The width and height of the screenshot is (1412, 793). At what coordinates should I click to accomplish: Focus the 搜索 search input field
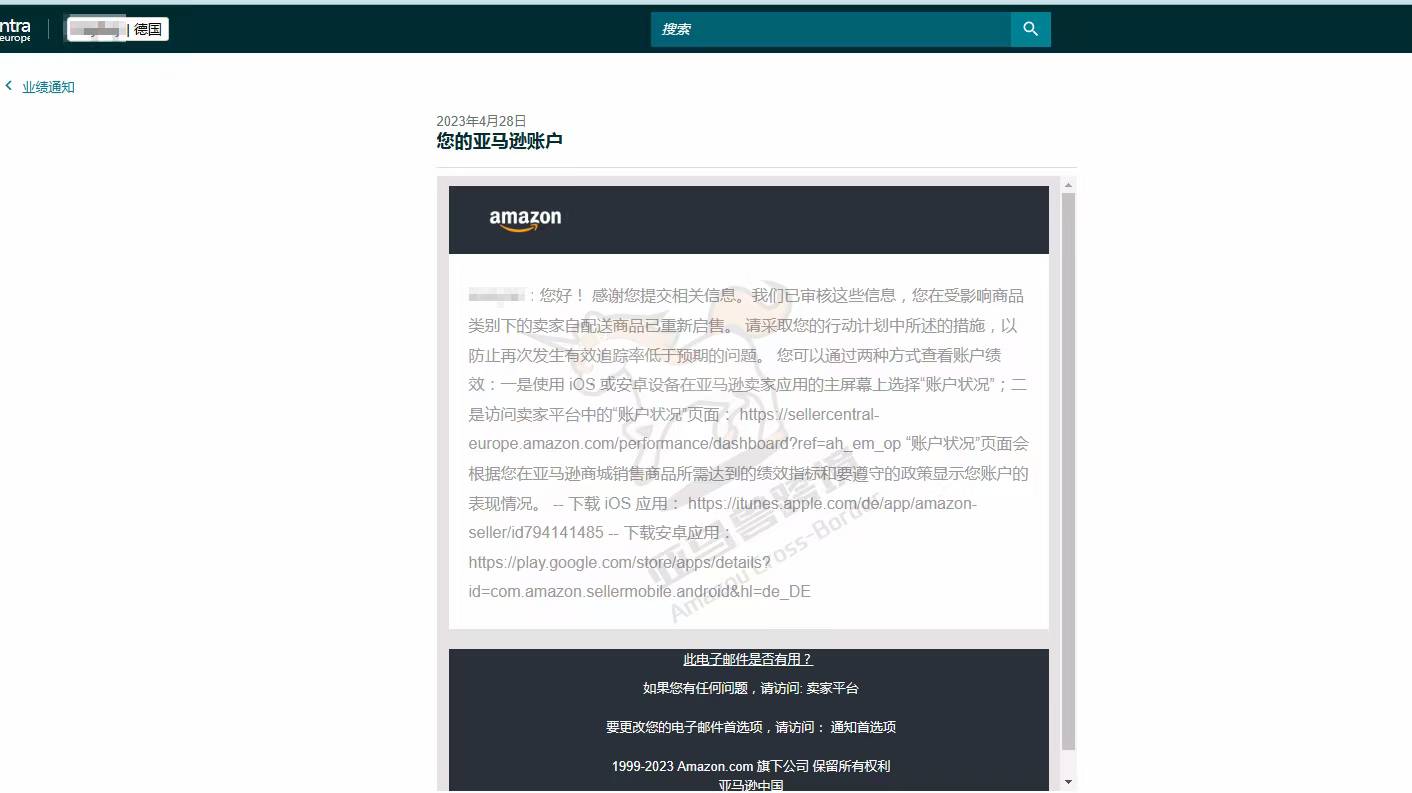(831, 29)
